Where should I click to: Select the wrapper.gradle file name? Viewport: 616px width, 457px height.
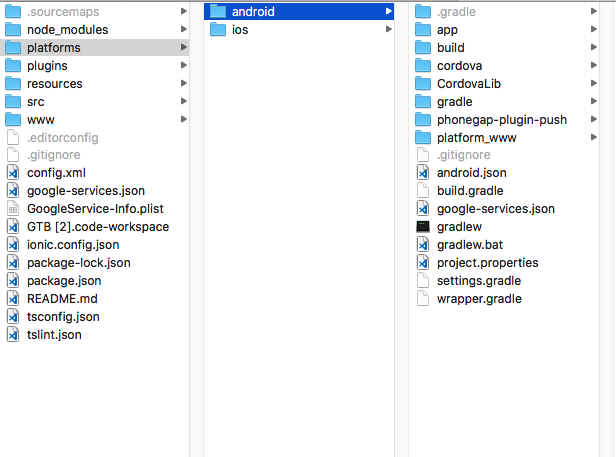(479, 299)
